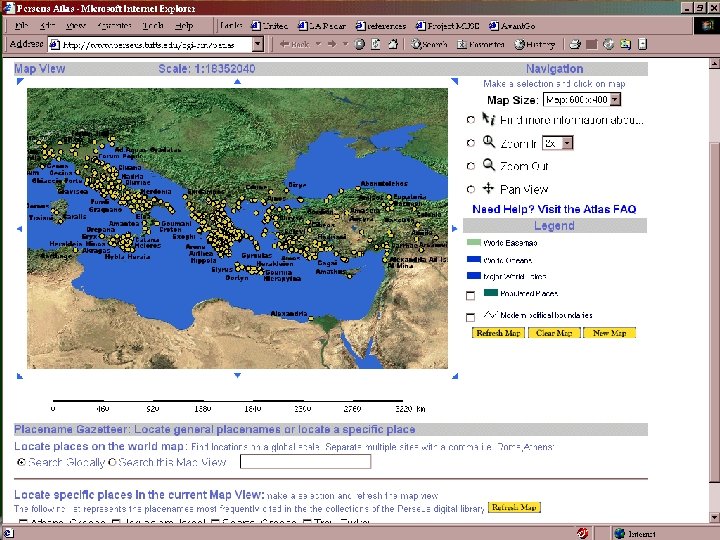Image resolution: width=720 pixels, height=540 pixels.
Task: Click the Alexandria label on the map
Action: (x=289, y=313)
